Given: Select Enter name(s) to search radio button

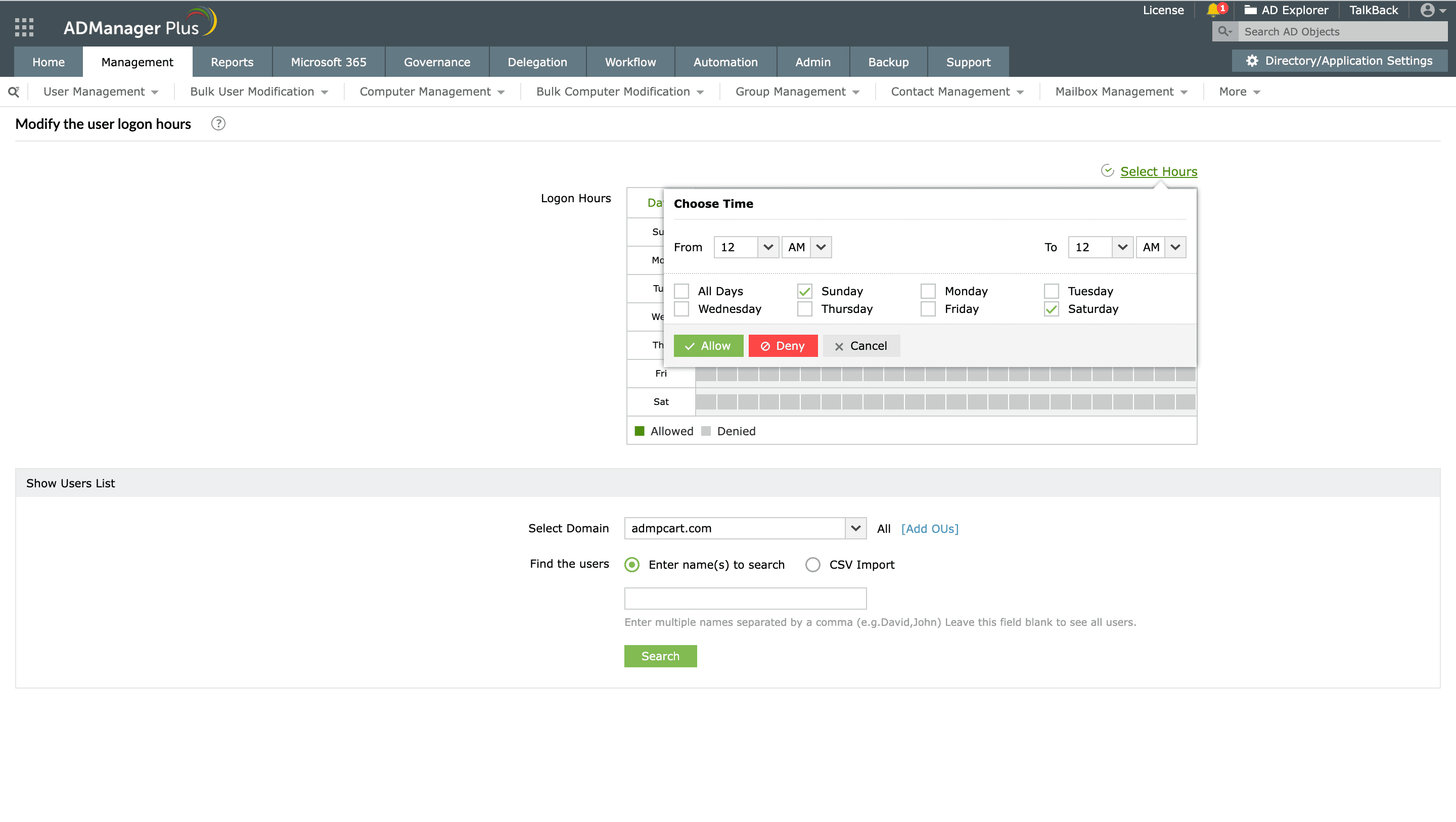Looking at the screenshot, I should pos(632,565).
